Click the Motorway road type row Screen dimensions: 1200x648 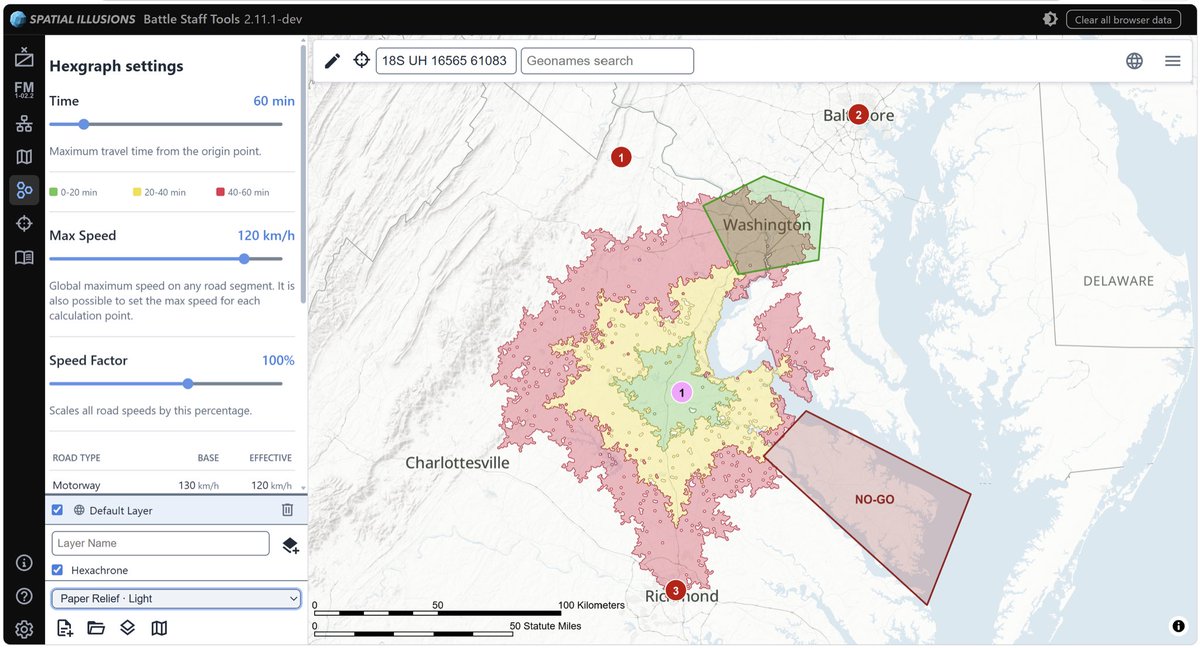click(172, 485)
